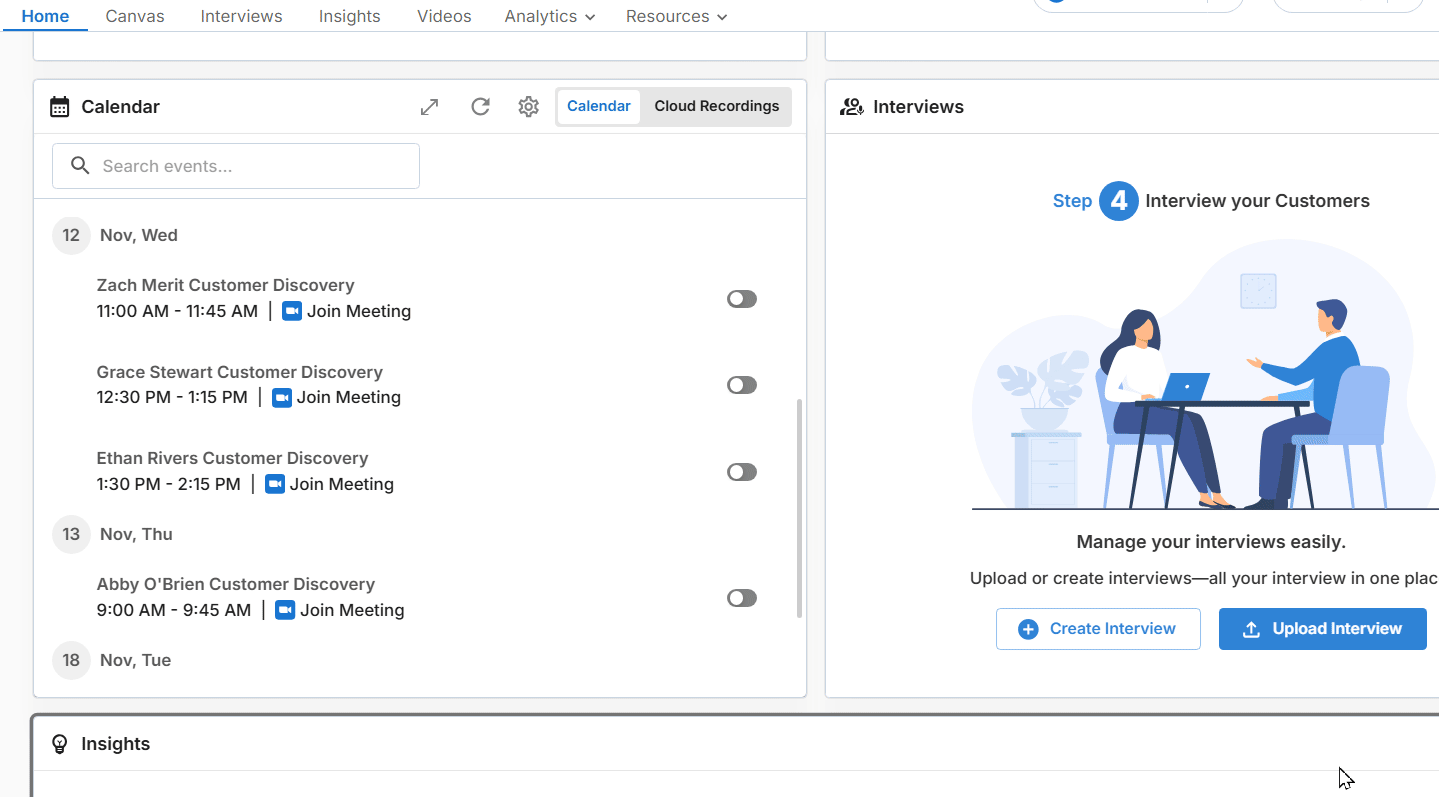Open the Resources dropdown menu
The image size is (1439, 797).
pos(676,16)
